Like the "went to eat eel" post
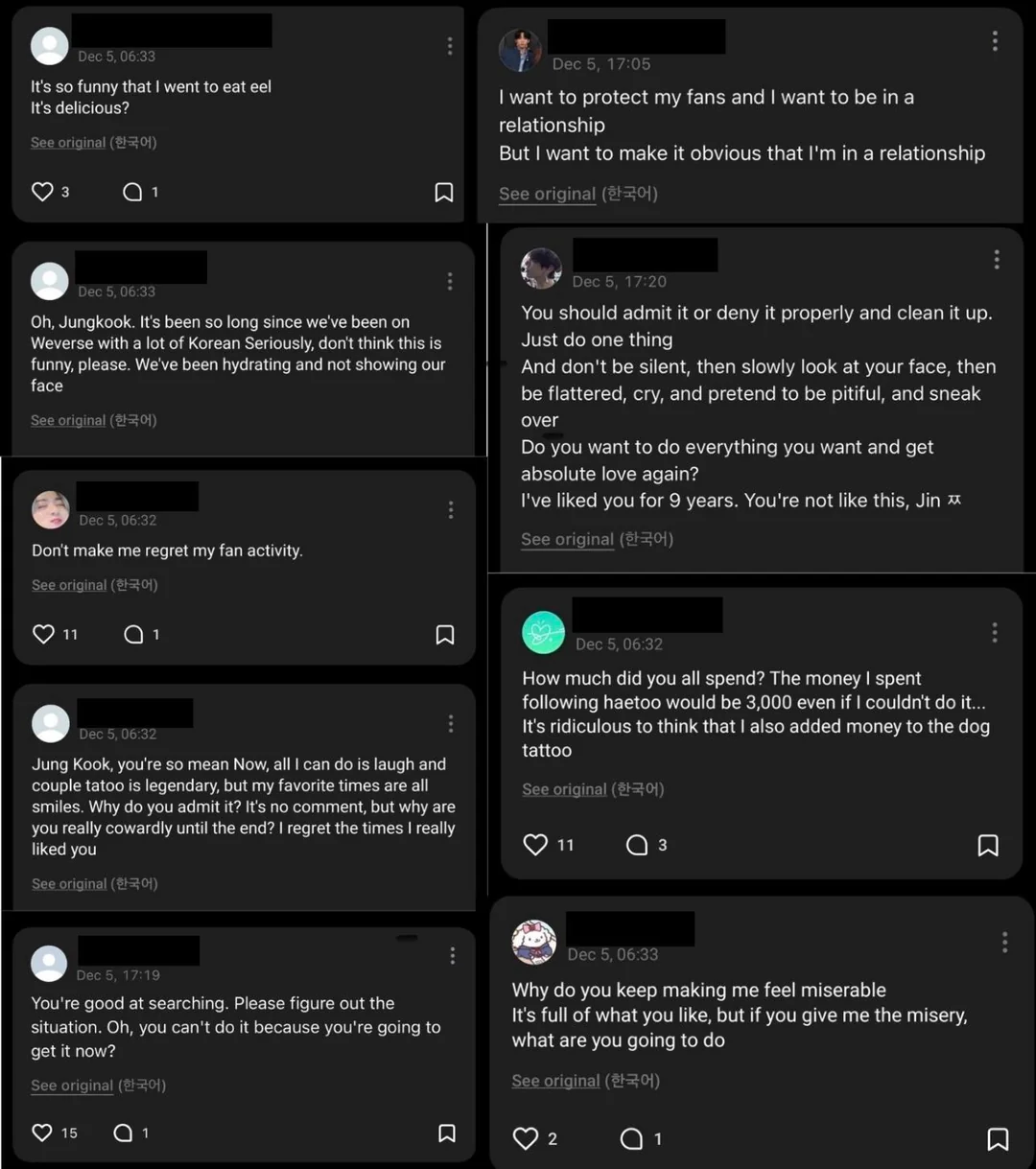This screenshot has width=1036, height=1169. tap(42, 192)
